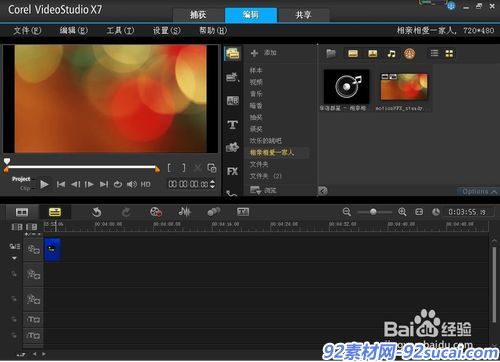
Task: Click the timecode up/down stepper
Action: tap(213, 184)
